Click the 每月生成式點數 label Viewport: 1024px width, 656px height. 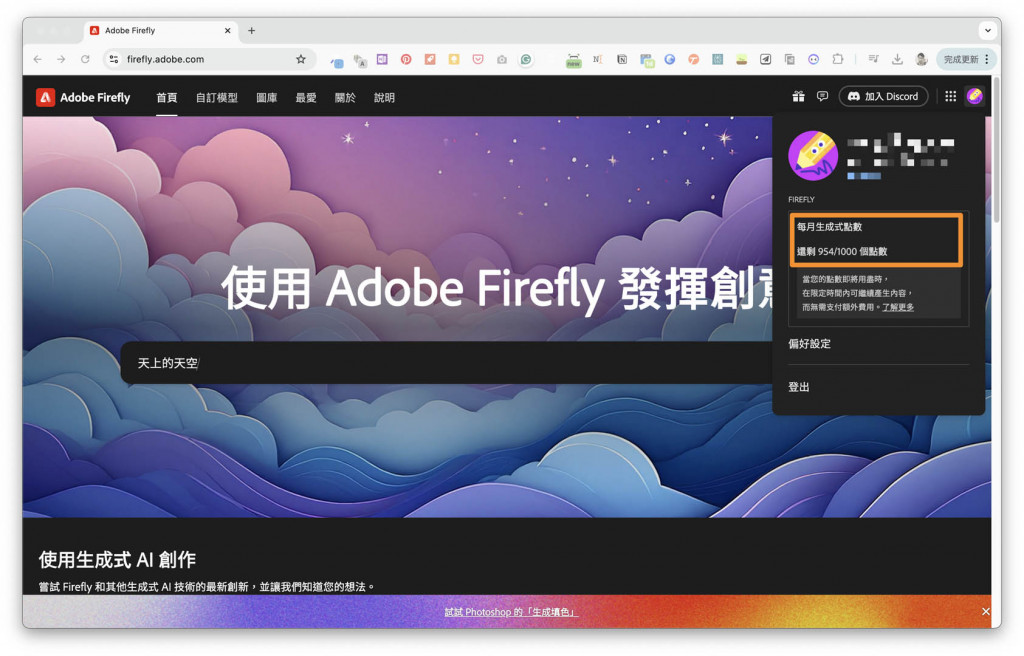829,227
